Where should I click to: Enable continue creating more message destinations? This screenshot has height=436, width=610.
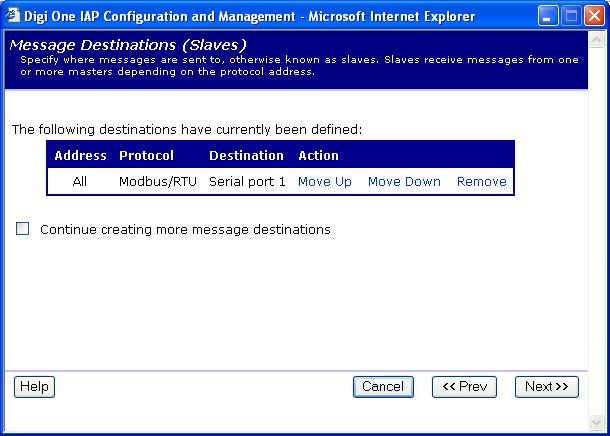23,229
